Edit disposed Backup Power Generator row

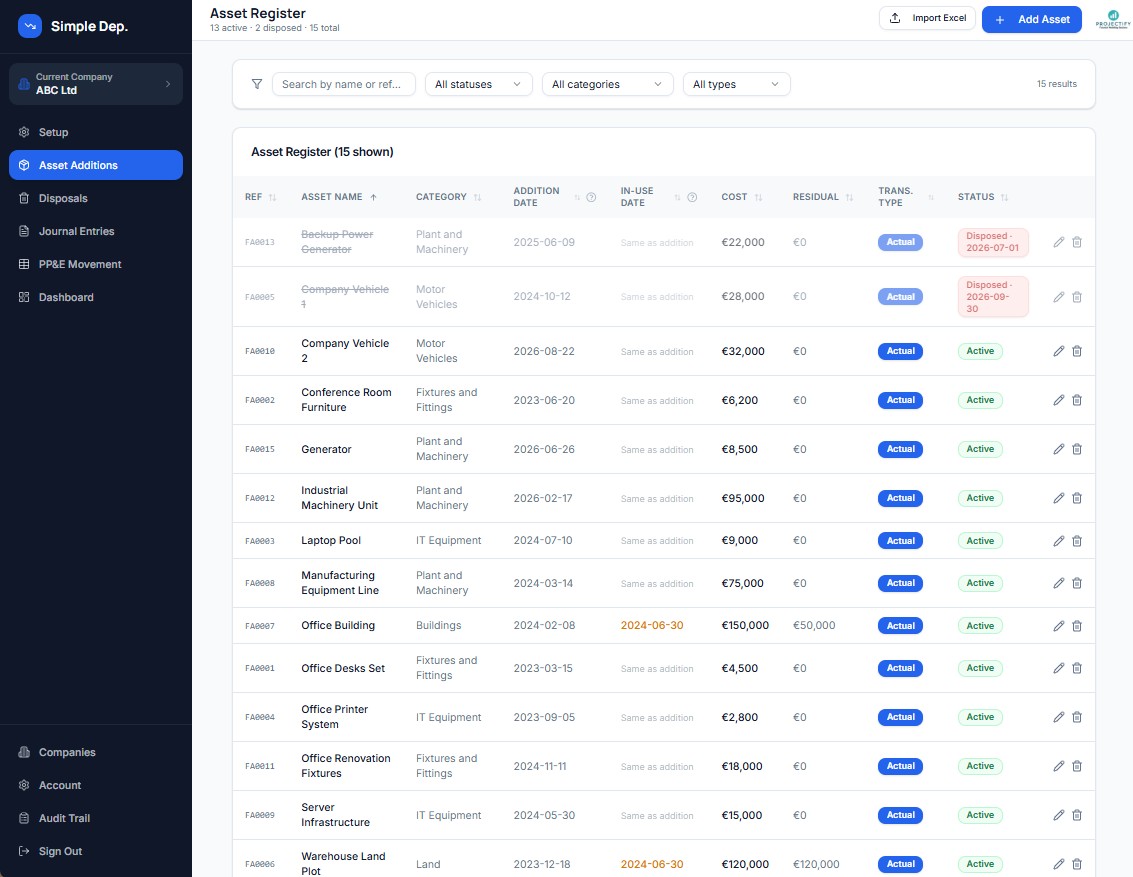[1059, 242]
